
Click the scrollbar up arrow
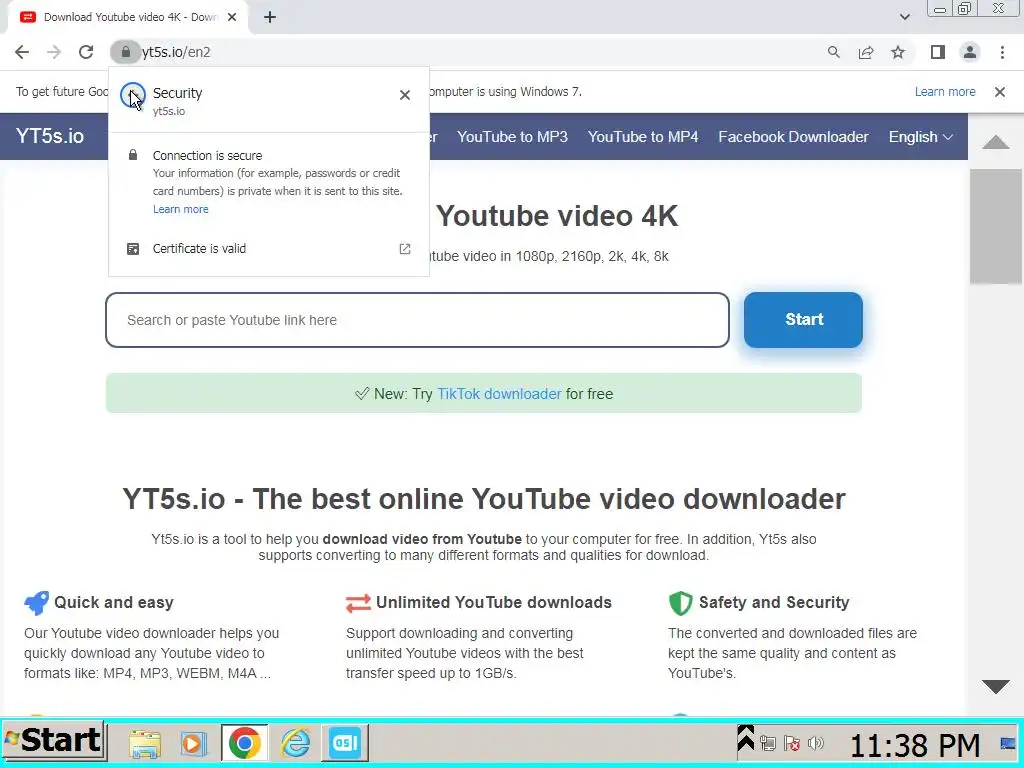pyautogui.click(x=995, y=142)
